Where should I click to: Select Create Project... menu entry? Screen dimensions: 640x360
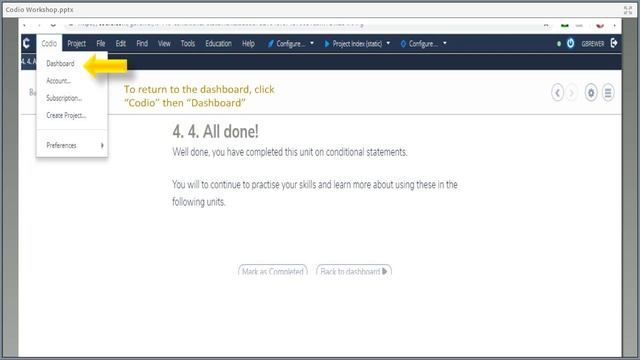point(66,115)
